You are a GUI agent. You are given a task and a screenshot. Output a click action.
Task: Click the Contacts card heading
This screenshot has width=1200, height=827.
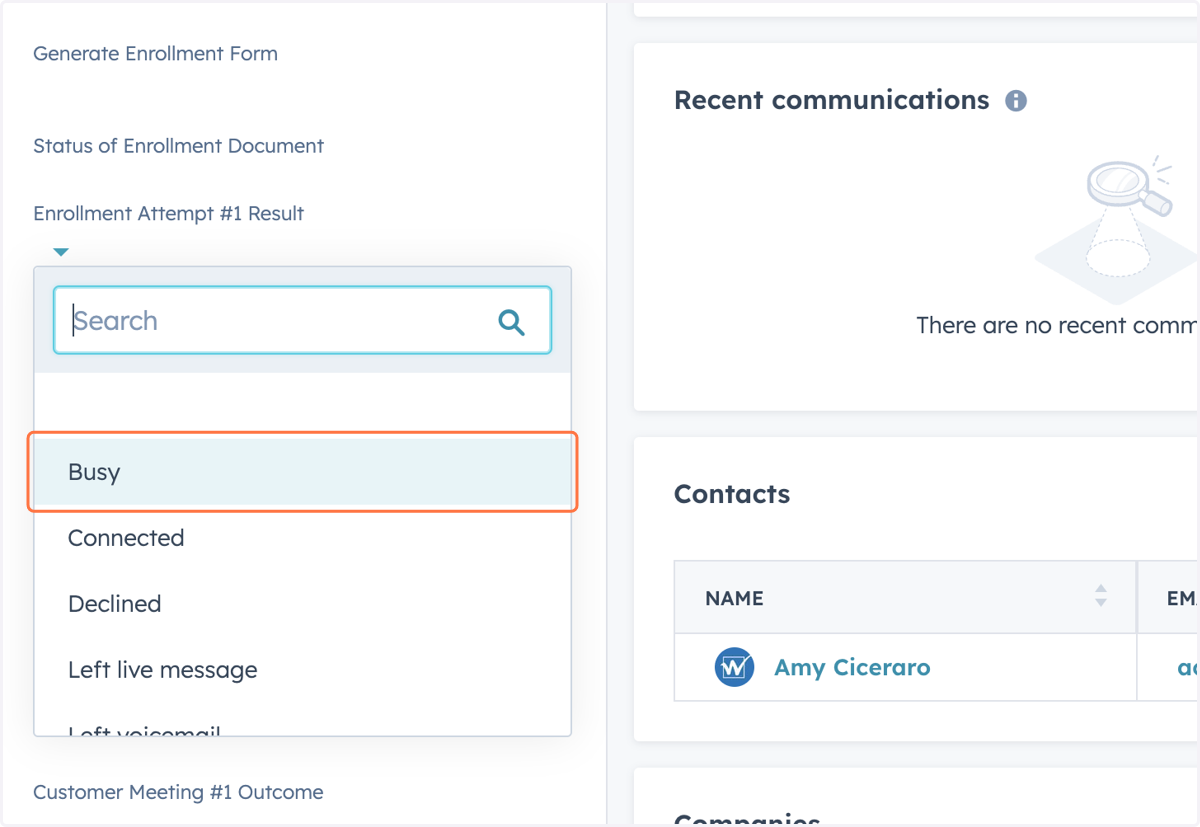tap(732, 494)
